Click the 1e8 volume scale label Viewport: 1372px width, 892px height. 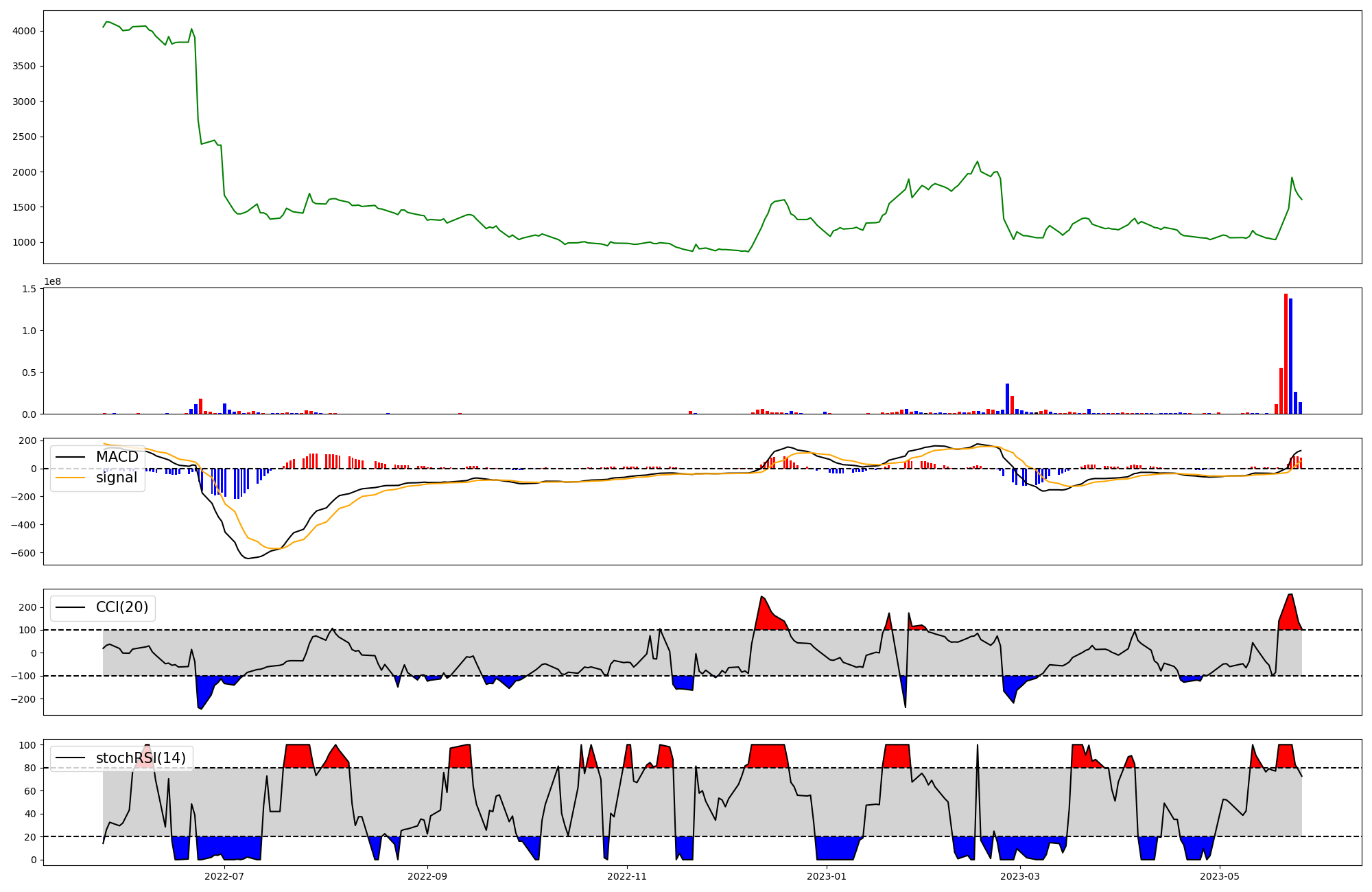[x=52, y=281]
